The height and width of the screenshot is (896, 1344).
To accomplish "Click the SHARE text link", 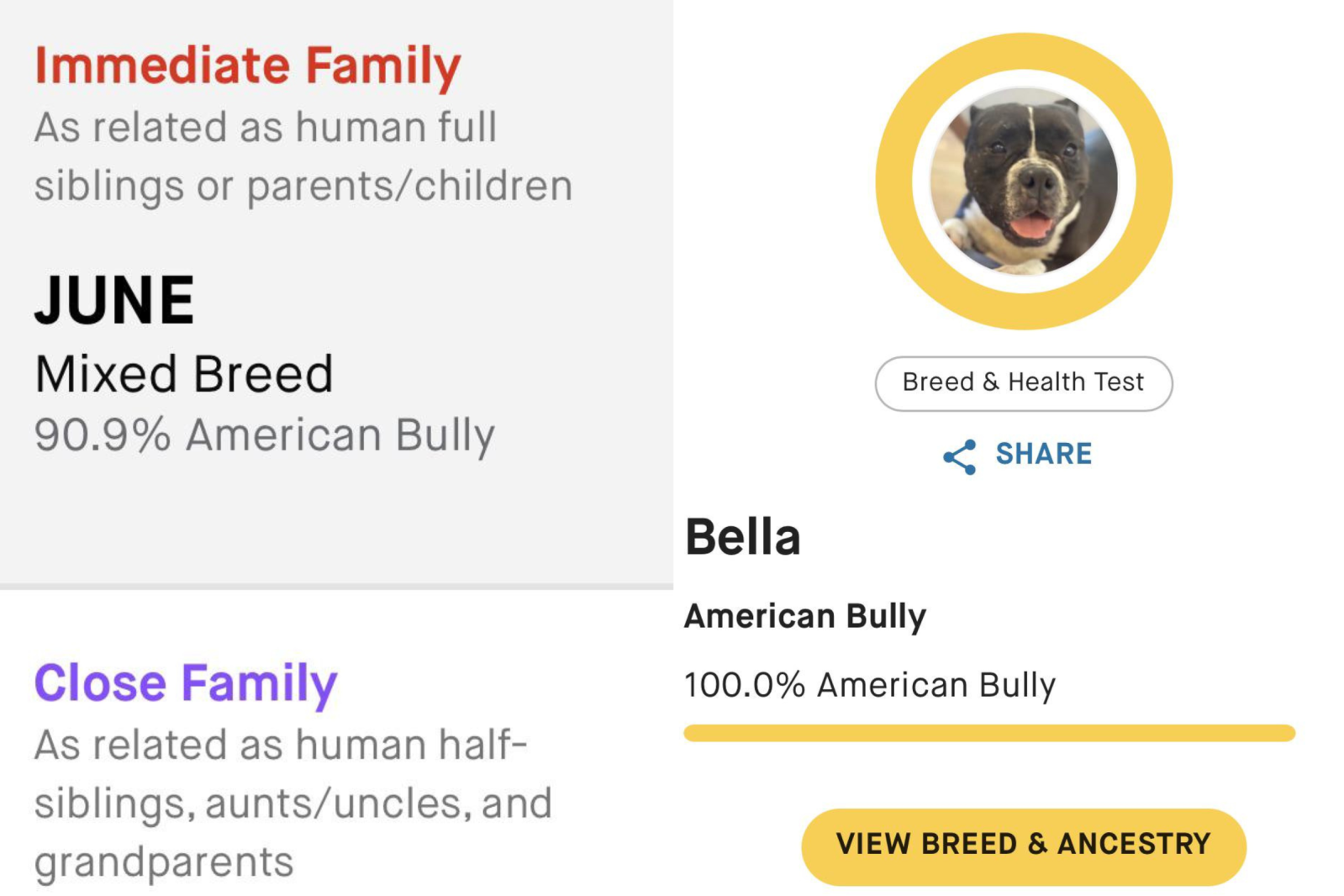I will click(x=1042, y=454).
